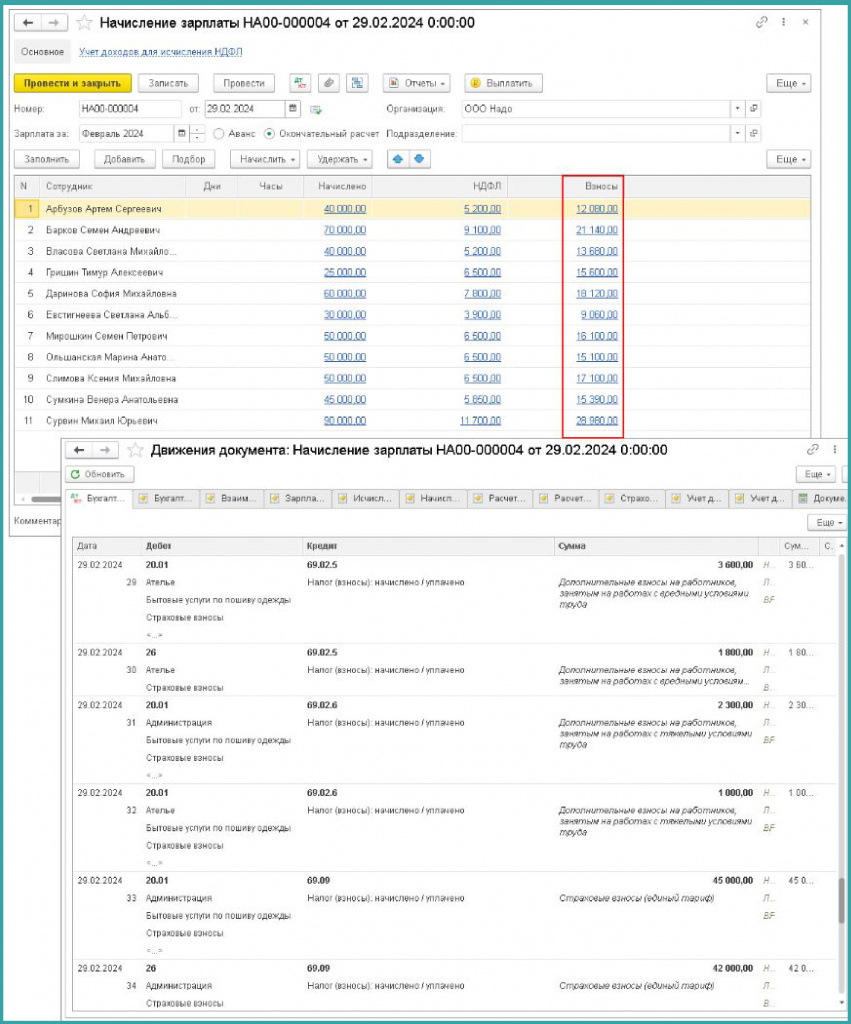This screenshot has width=851, height=1024.
Task: Click the Выплатить button
Action: [503, 83]
